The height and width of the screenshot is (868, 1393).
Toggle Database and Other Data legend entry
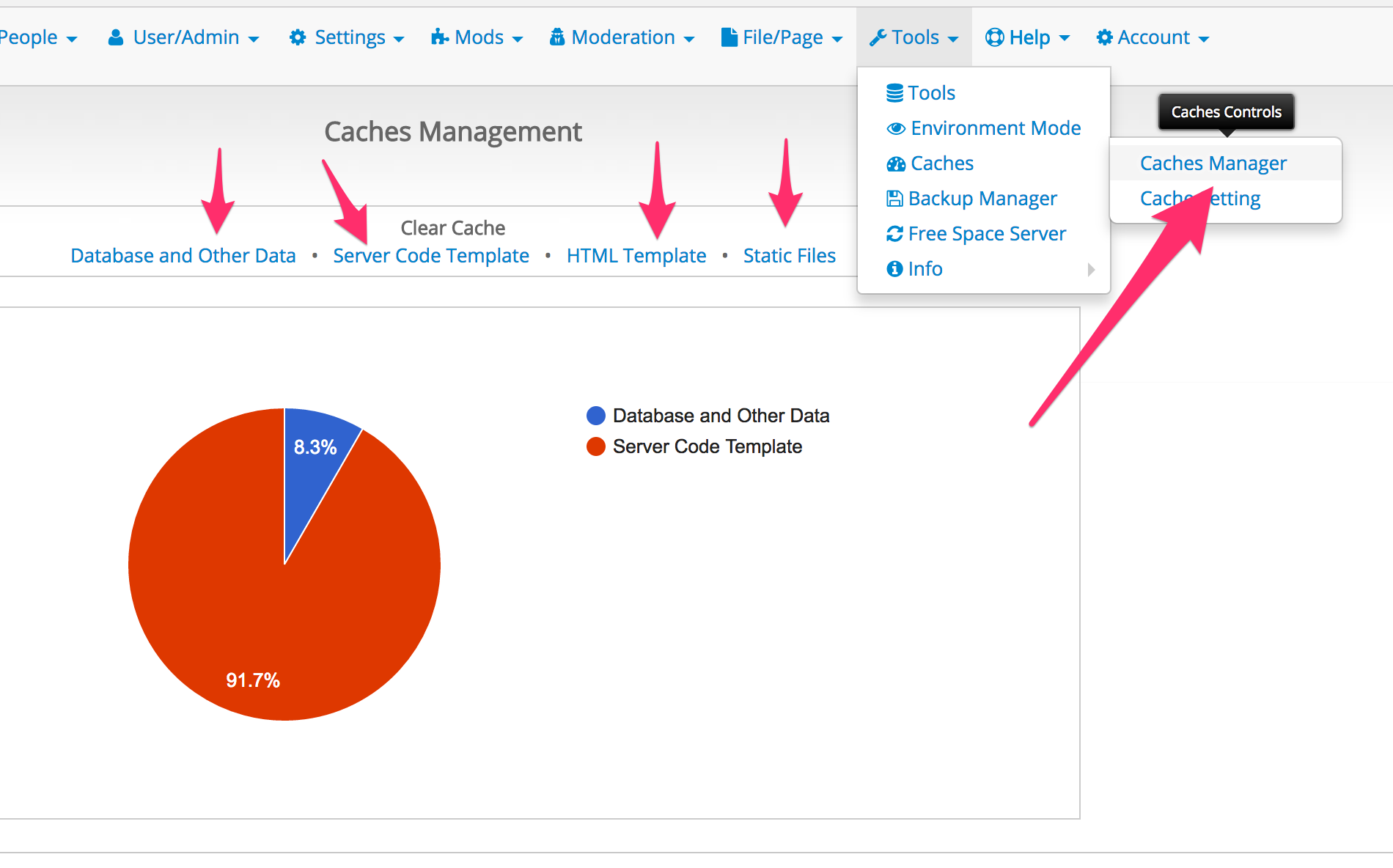[x=720, y=416]
